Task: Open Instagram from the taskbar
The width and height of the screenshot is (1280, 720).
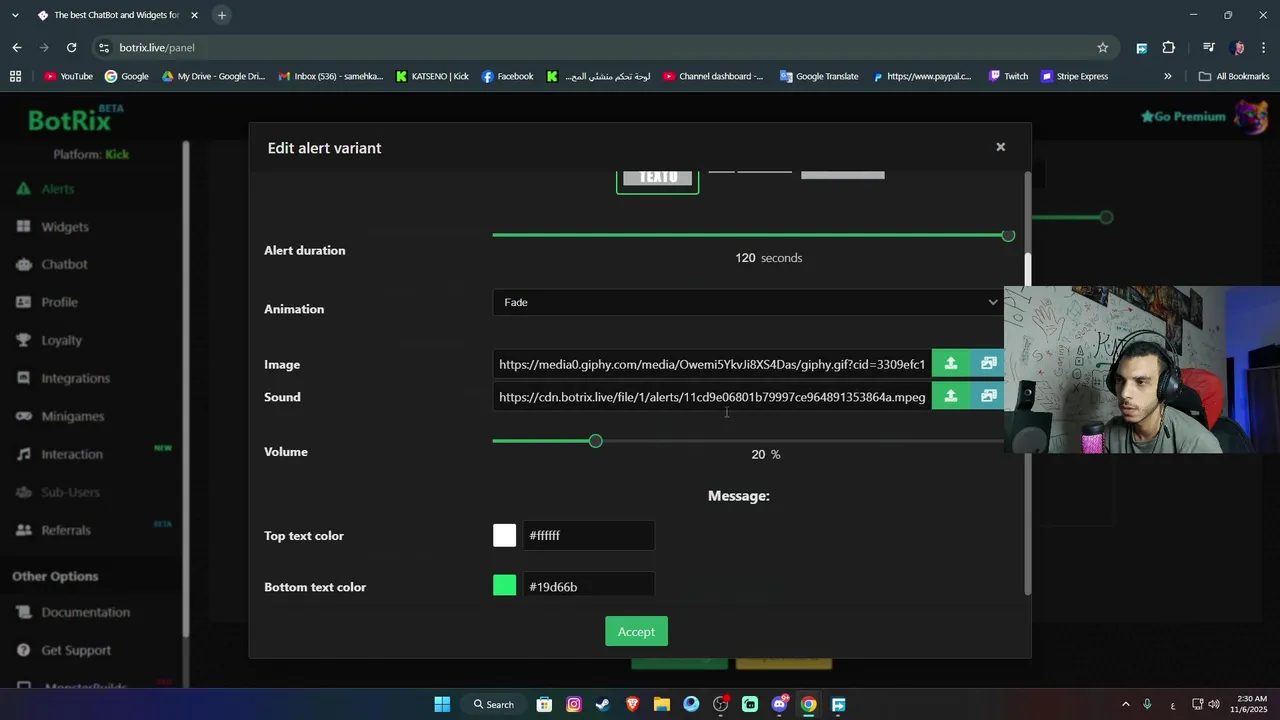Action: [x=574, y=704]
